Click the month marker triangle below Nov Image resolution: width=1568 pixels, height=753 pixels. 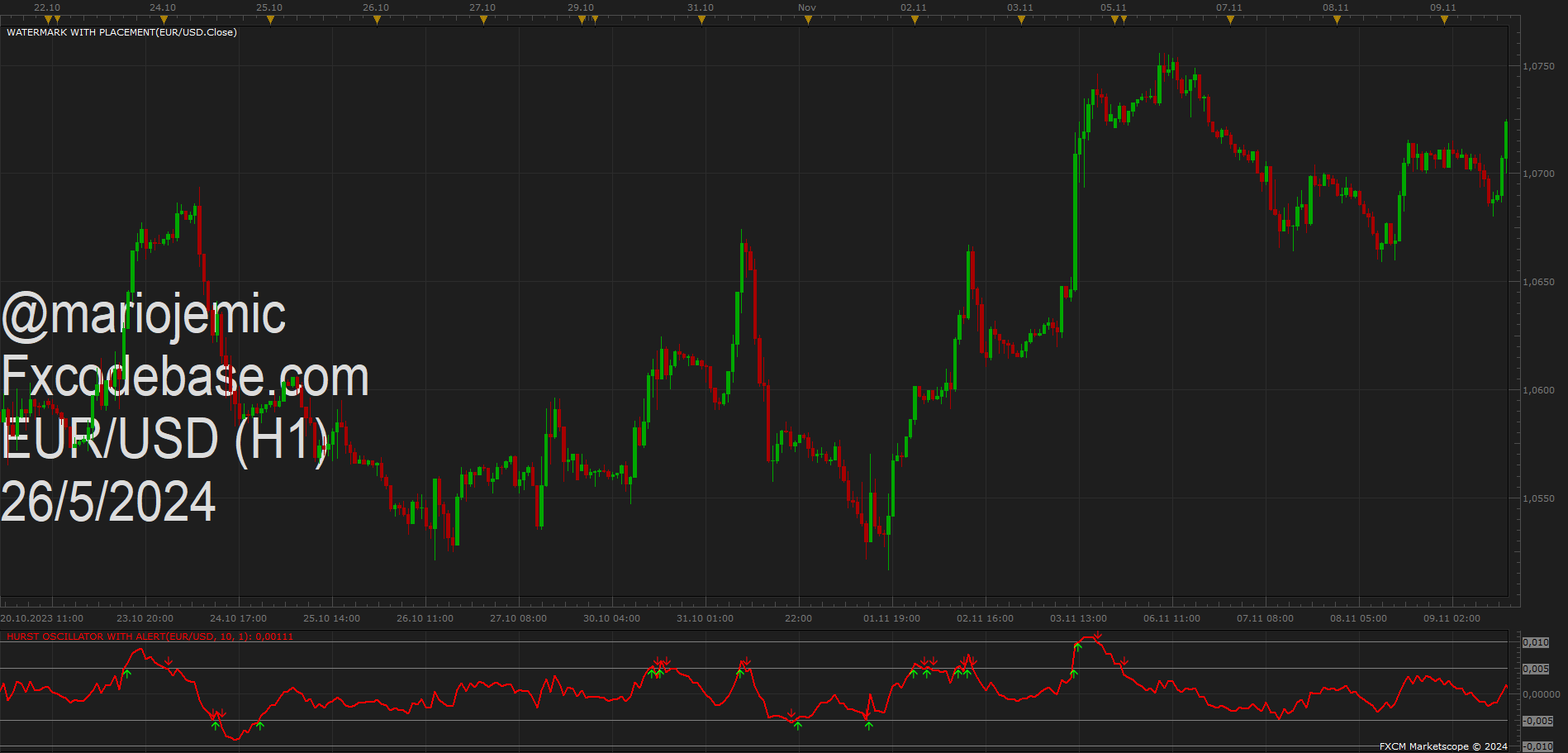coord(808,20)
